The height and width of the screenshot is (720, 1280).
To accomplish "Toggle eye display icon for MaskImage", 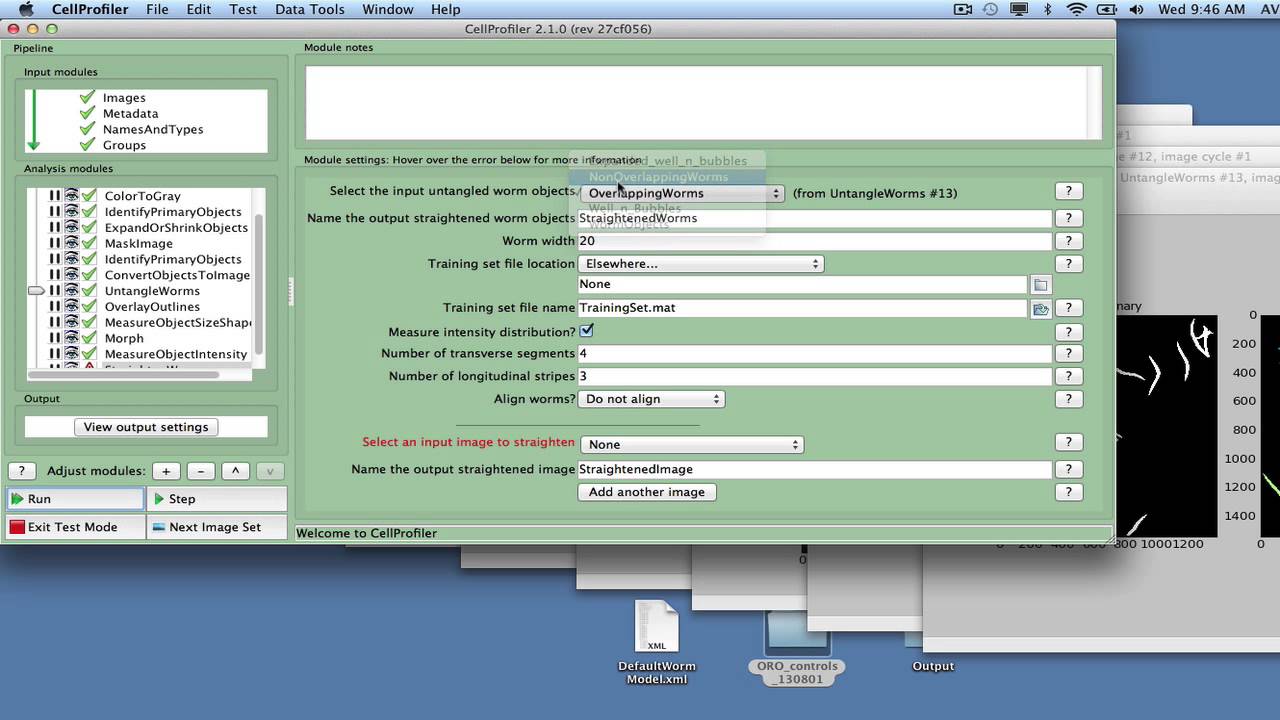I will pos(71,243).
